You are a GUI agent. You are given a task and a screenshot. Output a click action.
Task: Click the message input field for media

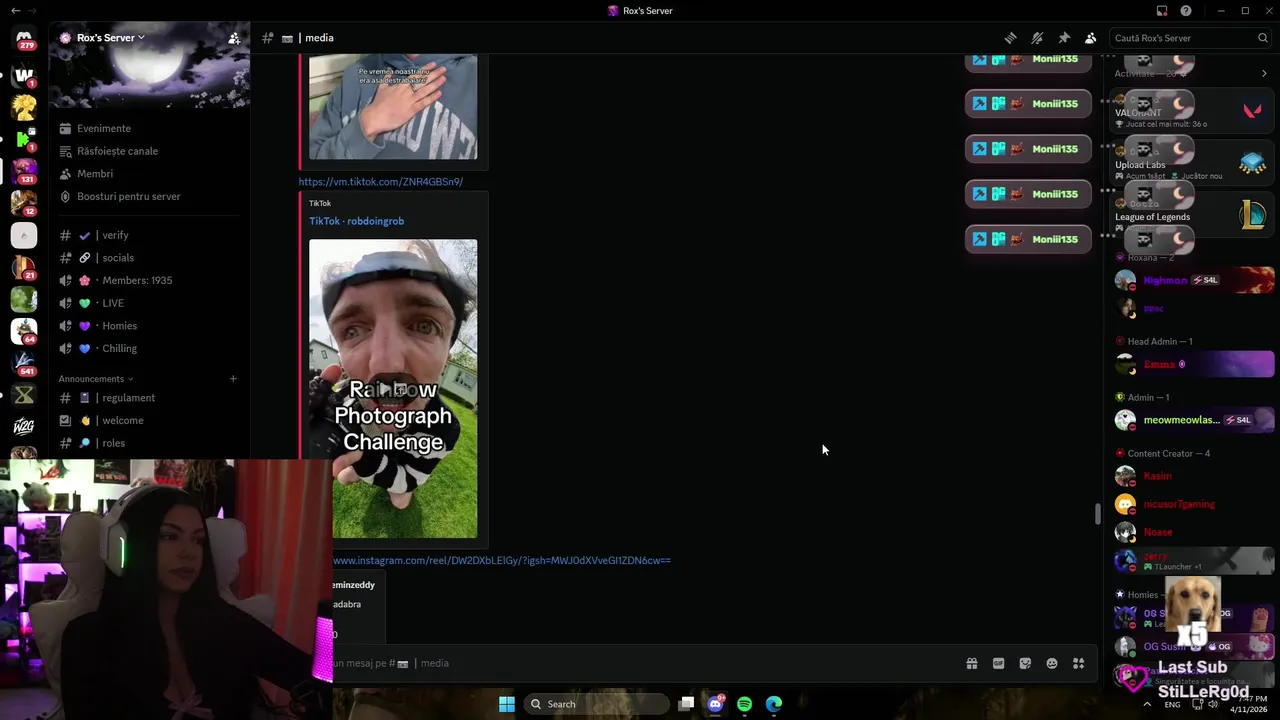(x=640, y=663)
